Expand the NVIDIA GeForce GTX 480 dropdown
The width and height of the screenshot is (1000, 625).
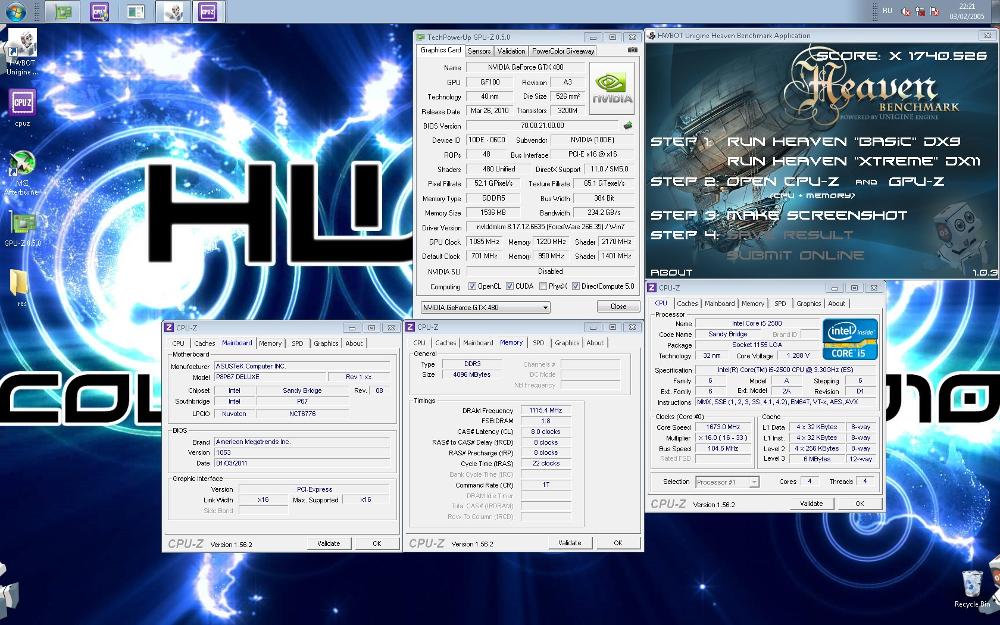point(544,307)
